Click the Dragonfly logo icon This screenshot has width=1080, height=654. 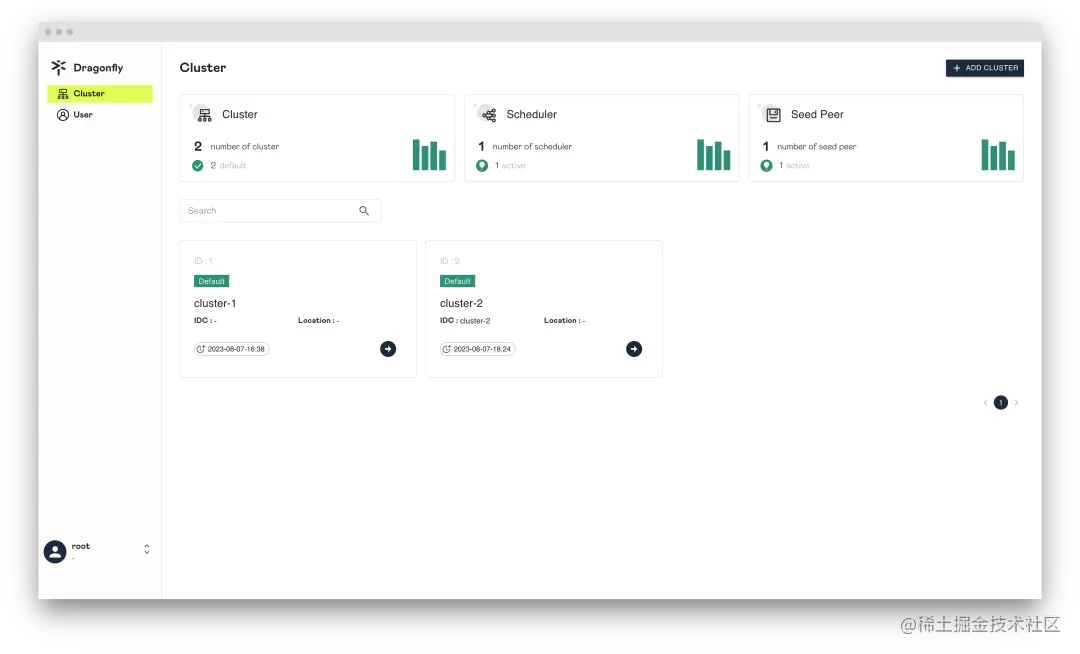coord(59,67)
